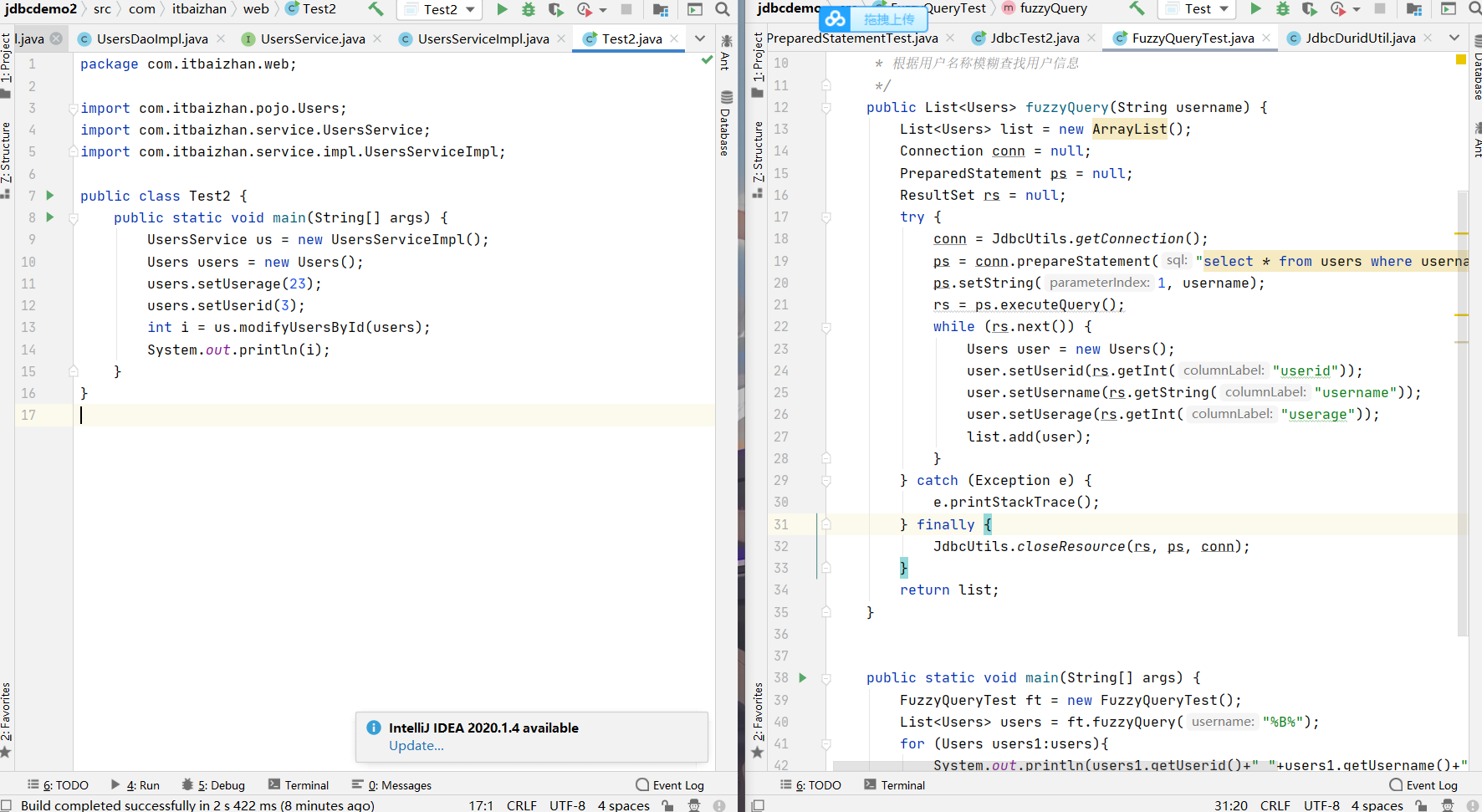Debug Test configuration in right window
Viewport: 1482px width, 812px height.
point(1283,8)
